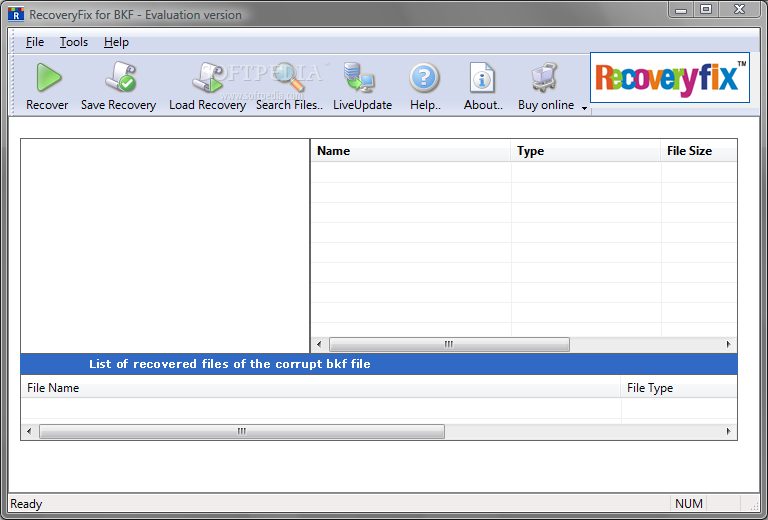Click upper file list horizontal scrollbar thumb
Screen dimensions: 768x520
pyautogui.click(x=449, y=344)
